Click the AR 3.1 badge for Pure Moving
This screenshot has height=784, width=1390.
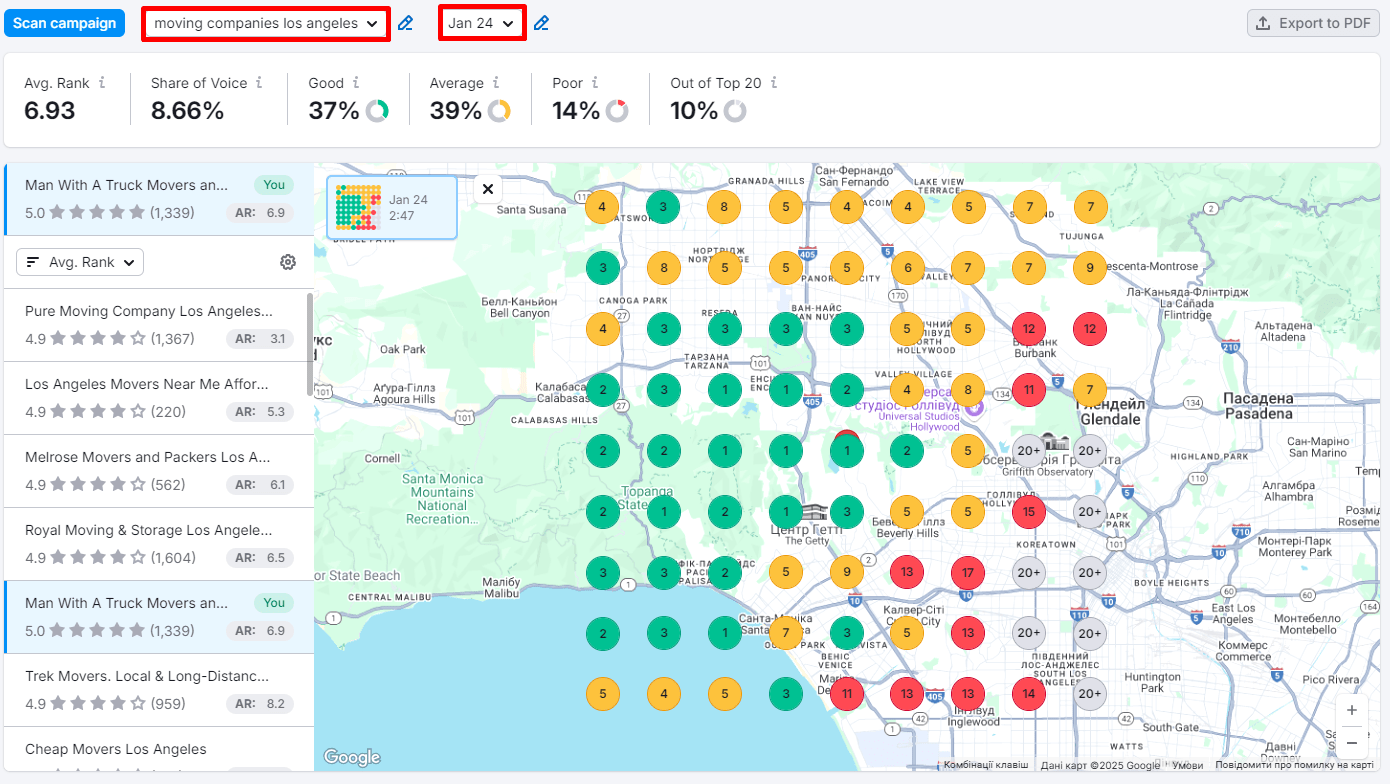pos(260,339)
